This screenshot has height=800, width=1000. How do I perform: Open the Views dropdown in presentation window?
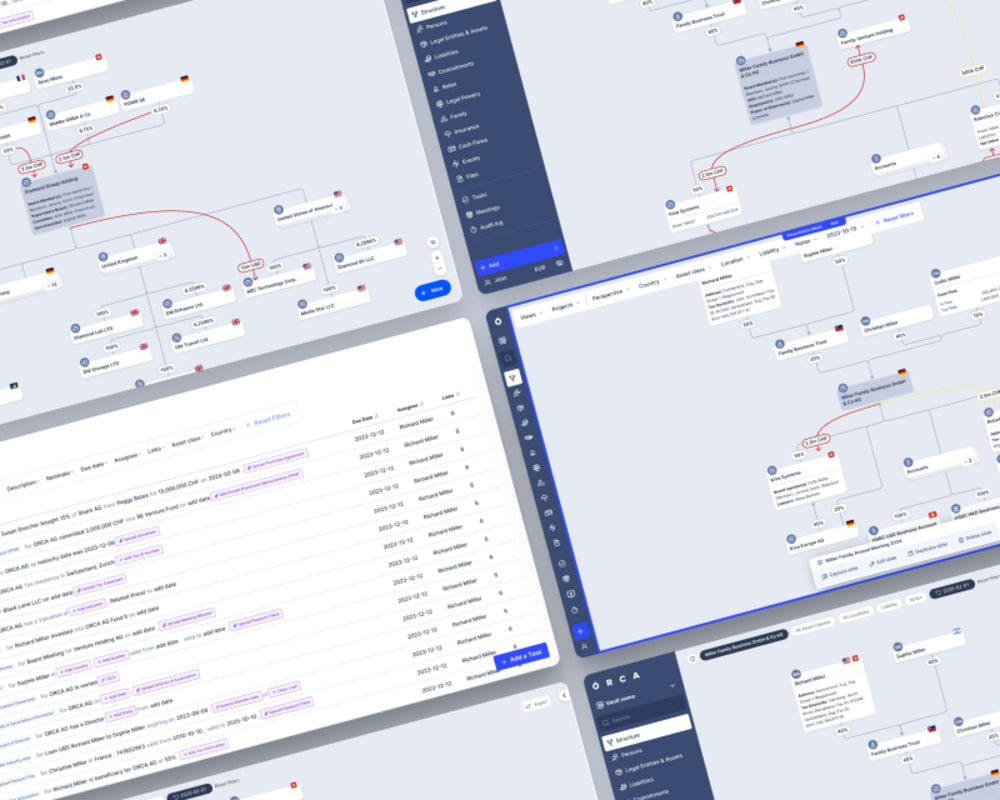[530, 316]
